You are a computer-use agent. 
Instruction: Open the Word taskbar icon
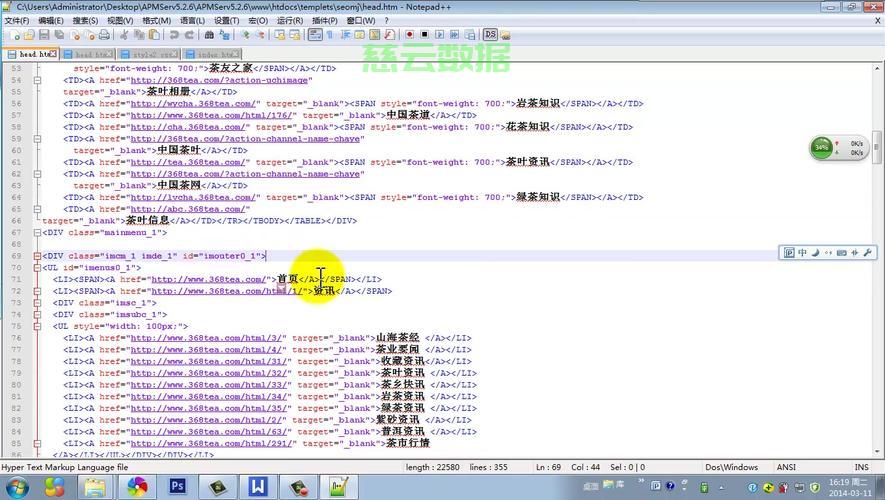pos(257,486)
